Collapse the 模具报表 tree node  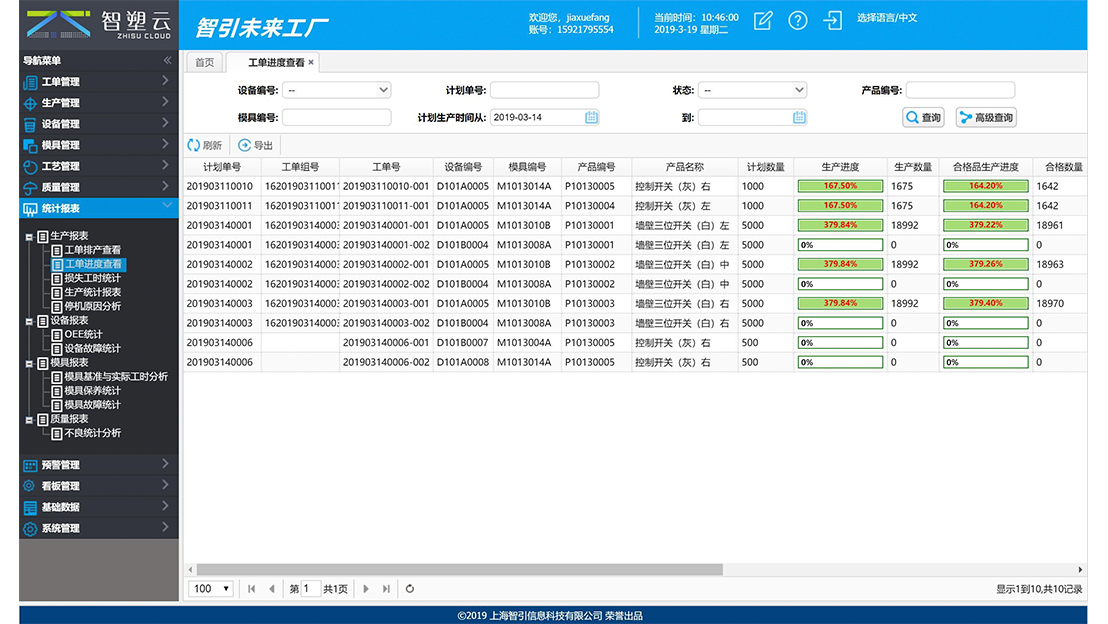point(28,363)
